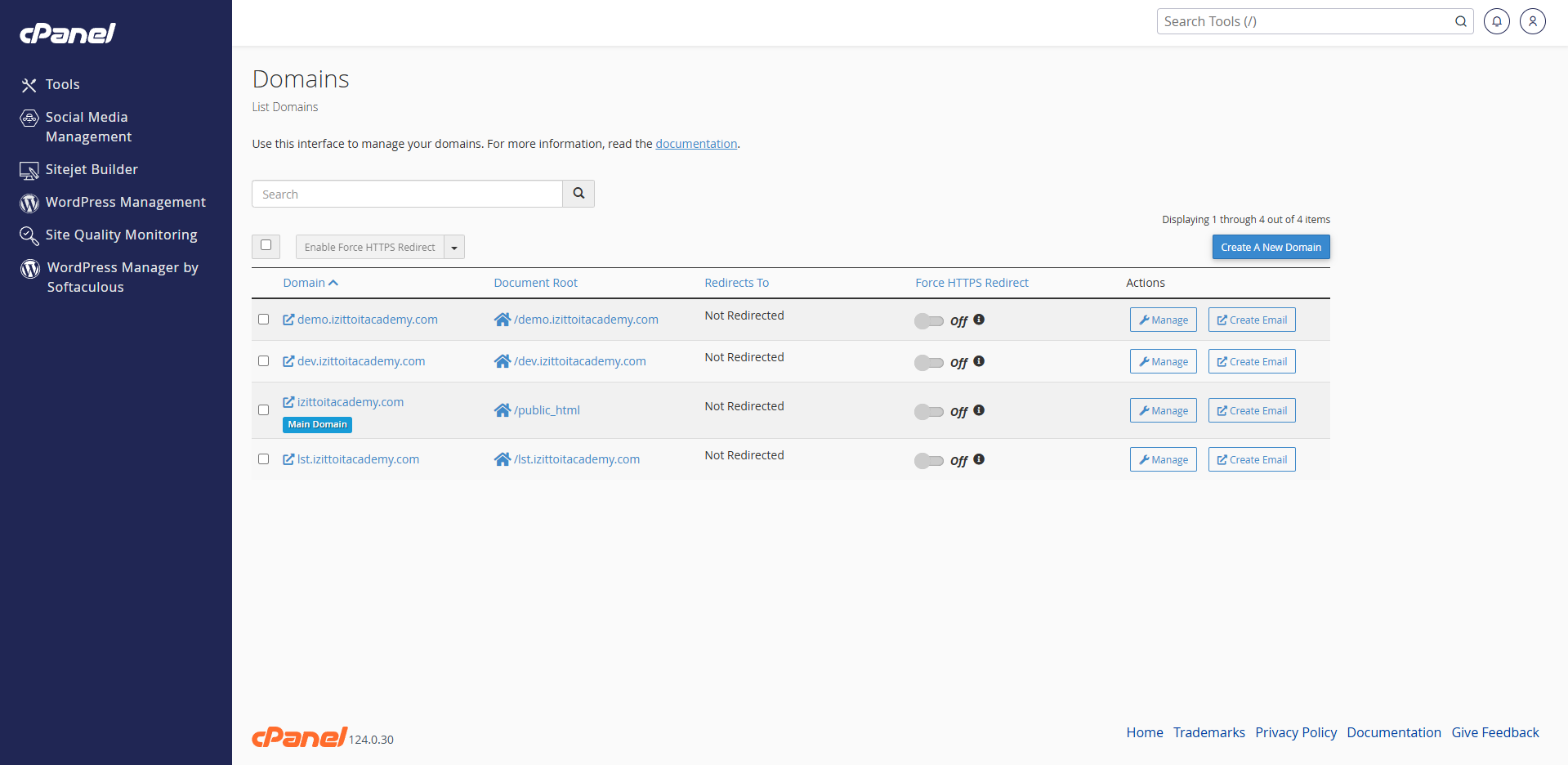Focus the domain Search input field

[x=407, y=194]
